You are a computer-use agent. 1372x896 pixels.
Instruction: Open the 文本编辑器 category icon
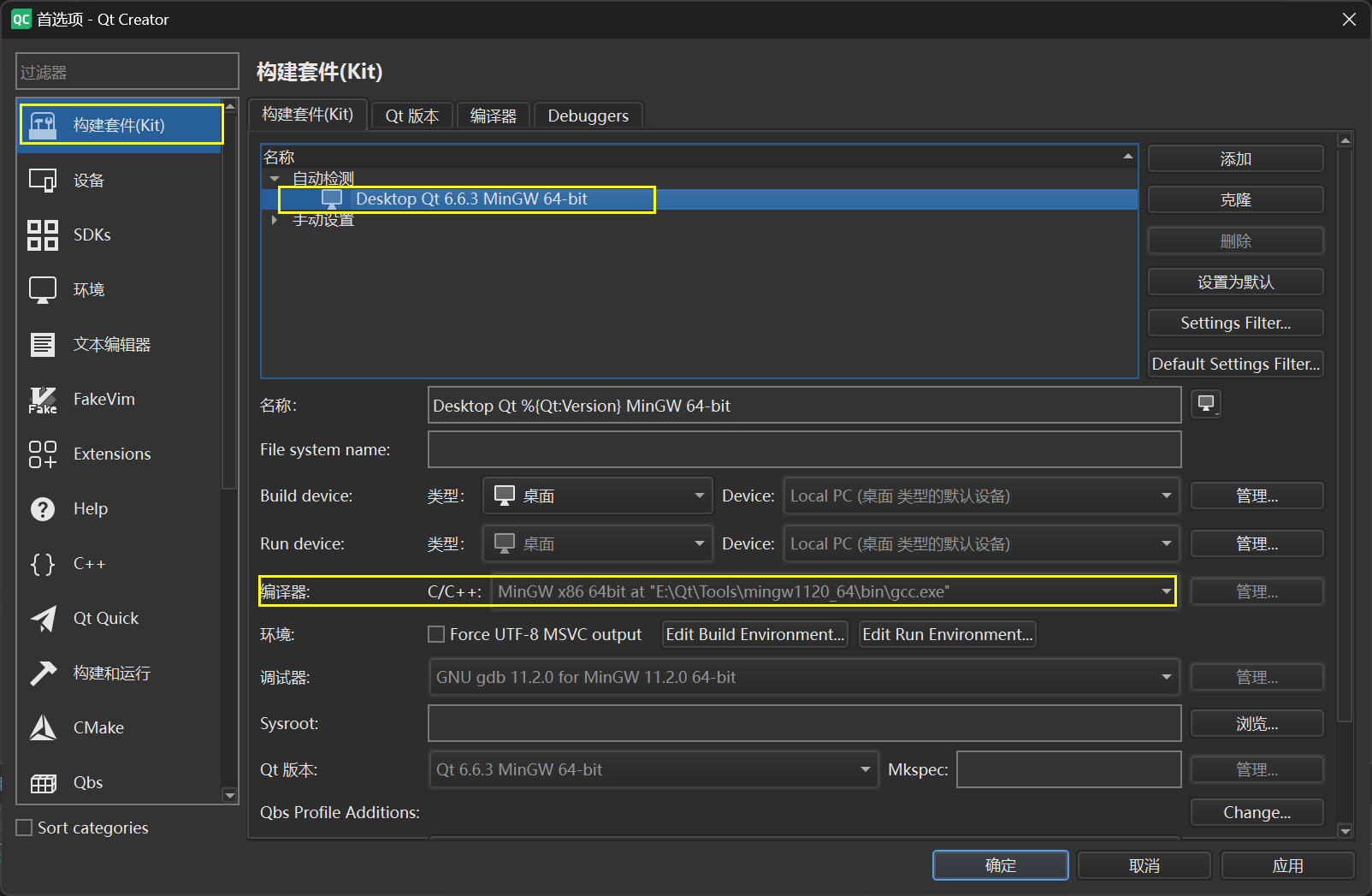click(43, 344)
